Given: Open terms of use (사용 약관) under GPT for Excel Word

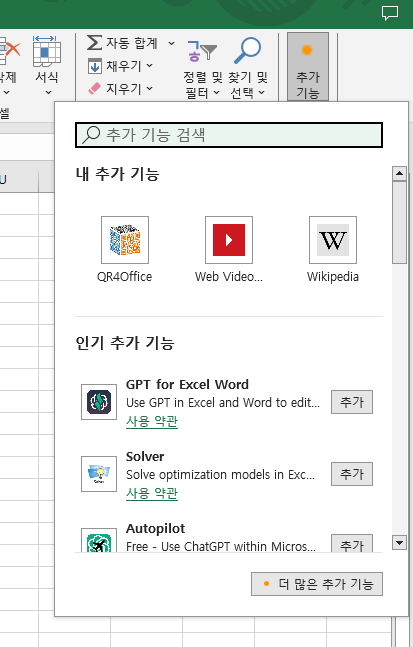Looking at the screenshot, I should point(152,421).
